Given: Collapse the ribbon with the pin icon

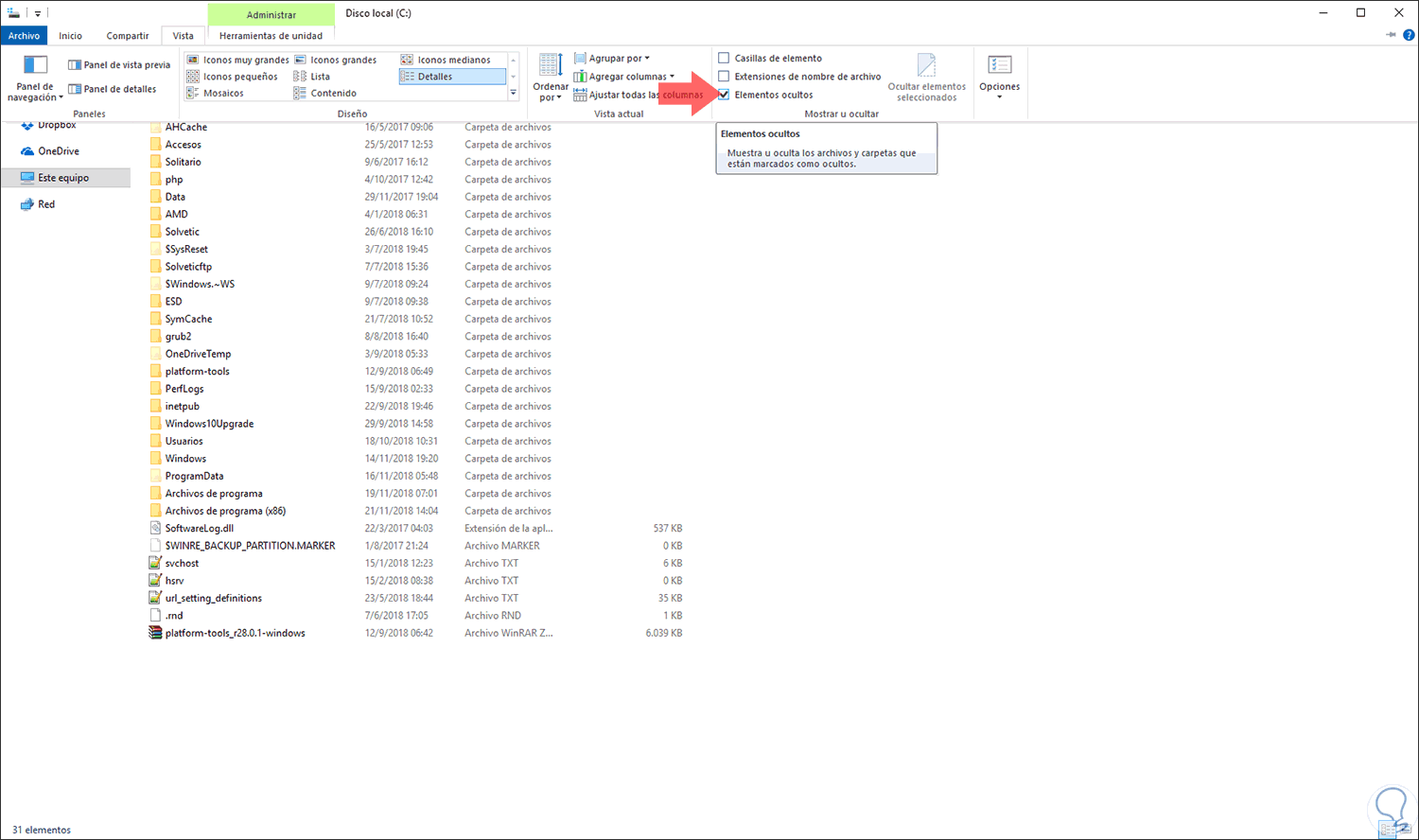Looking at the screenshot, I should point(1391,35).
